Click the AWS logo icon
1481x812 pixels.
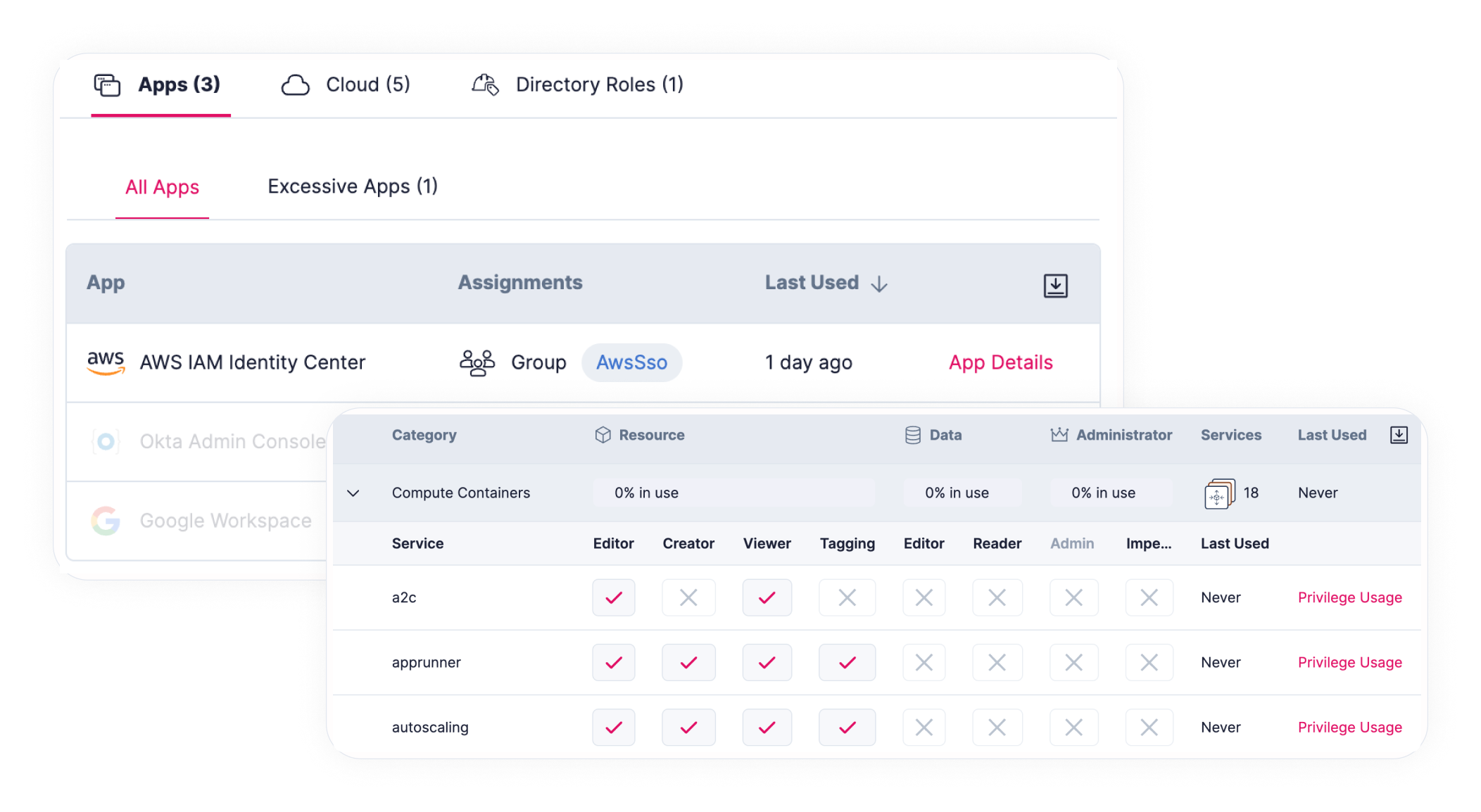pyautogui.click(x=106, y=362)
